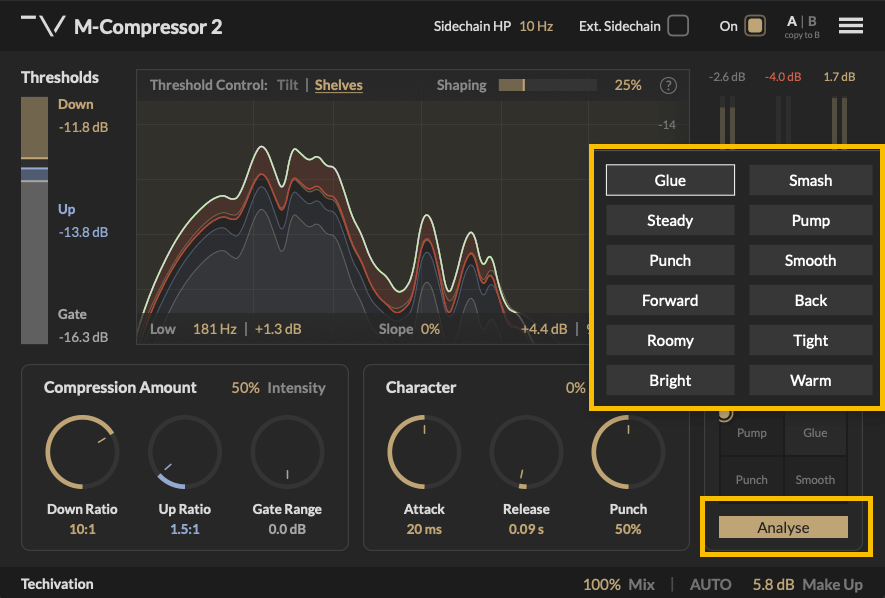Click the Low 181 Hz frequency value
The width and height of the screenshot is (885, 598).
point(214,329)
